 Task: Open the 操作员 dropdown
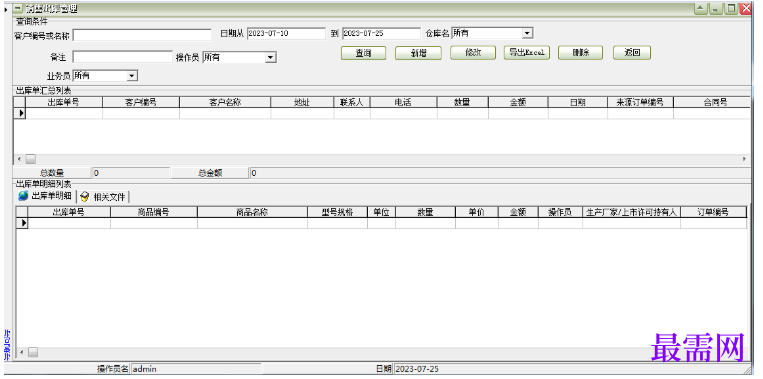pos(270,57)
